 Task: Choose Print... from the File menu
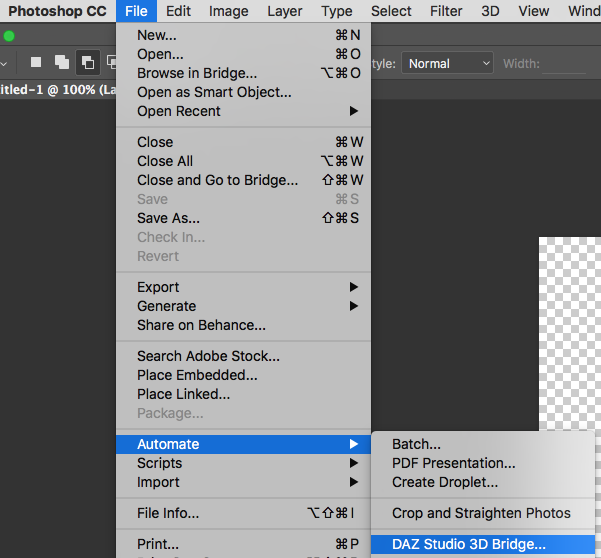(x=243, y=544)
